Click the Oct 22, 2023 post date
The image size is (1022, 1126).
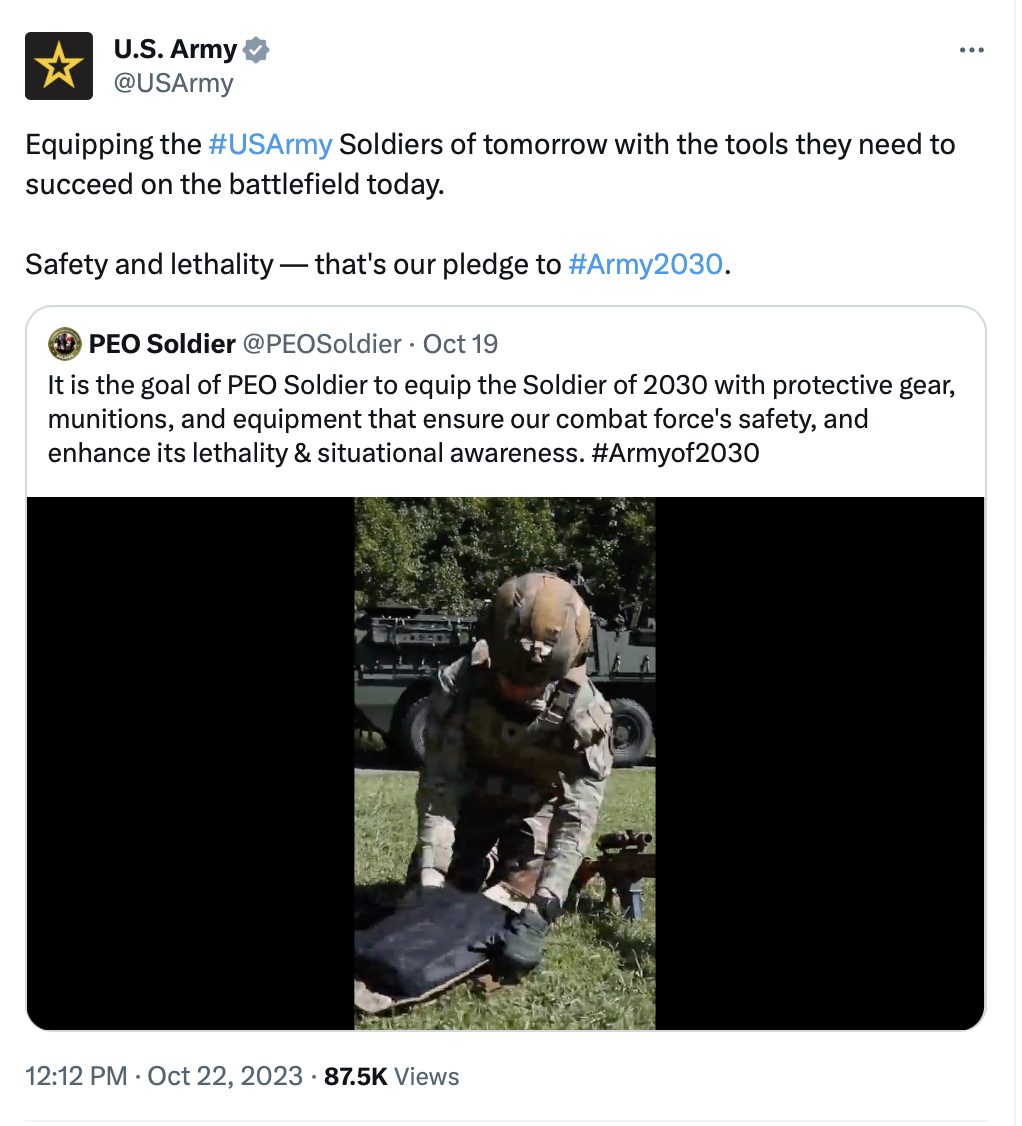(x=225, y=1076)
